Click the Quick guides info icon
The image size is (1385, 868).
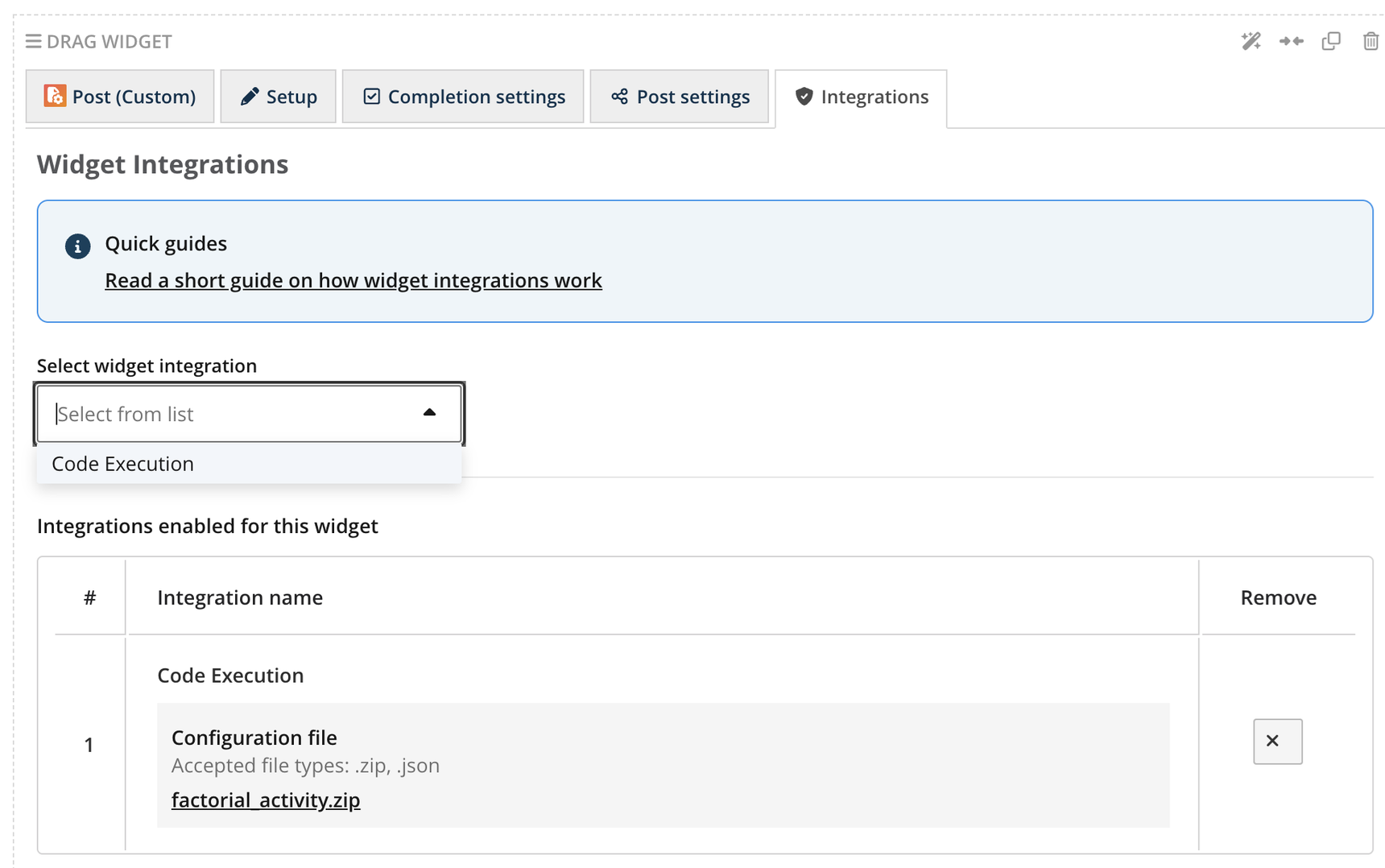(78, 246)
